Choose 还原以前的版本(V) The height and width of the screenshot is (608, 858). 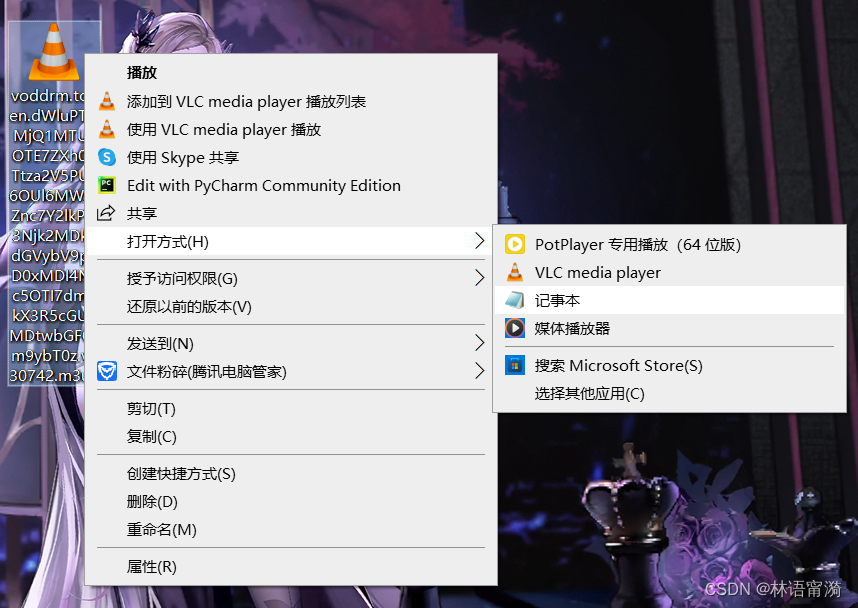pos(292,306)
